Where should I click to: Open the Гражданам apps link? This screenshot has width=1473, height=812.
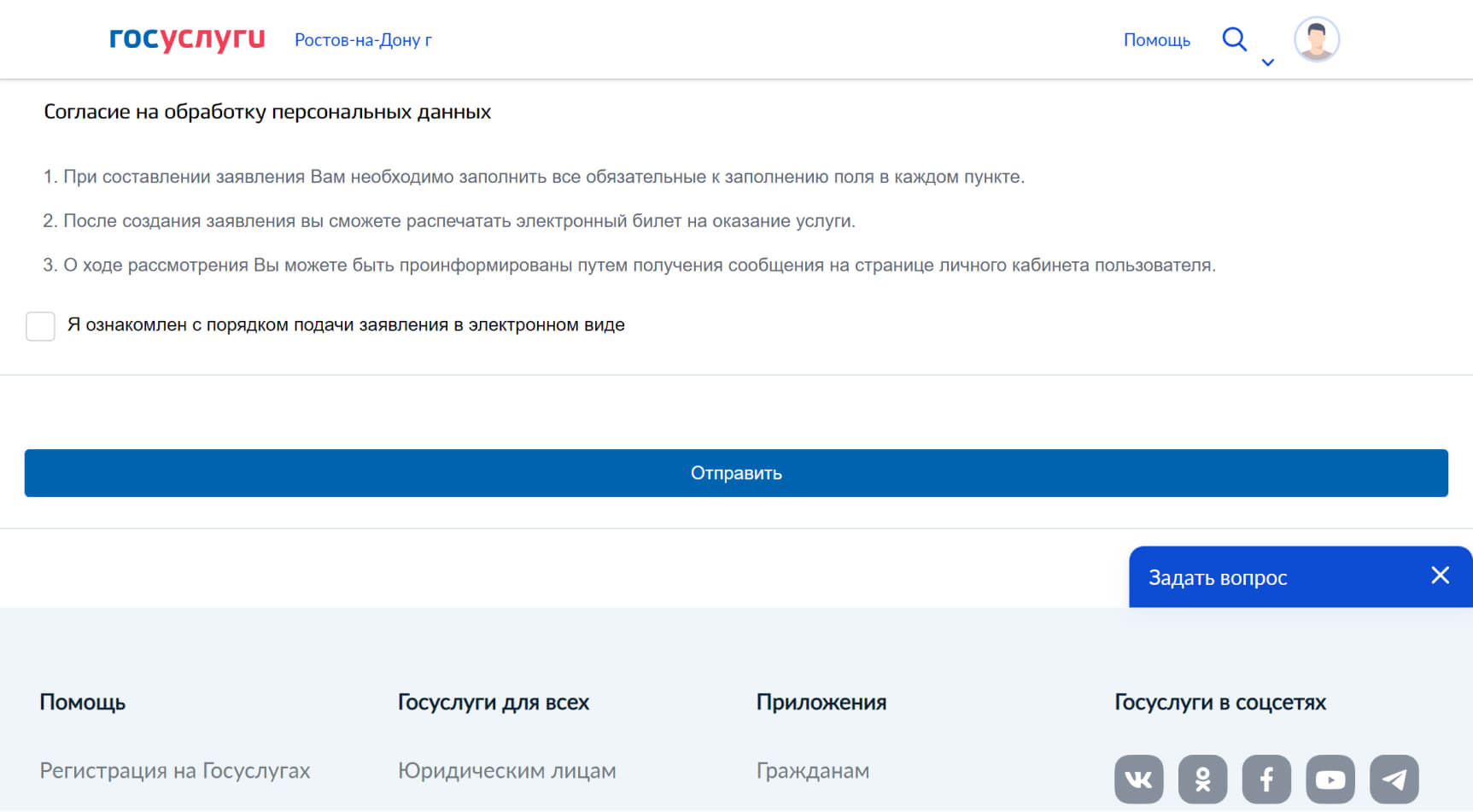tap(812, 770)
